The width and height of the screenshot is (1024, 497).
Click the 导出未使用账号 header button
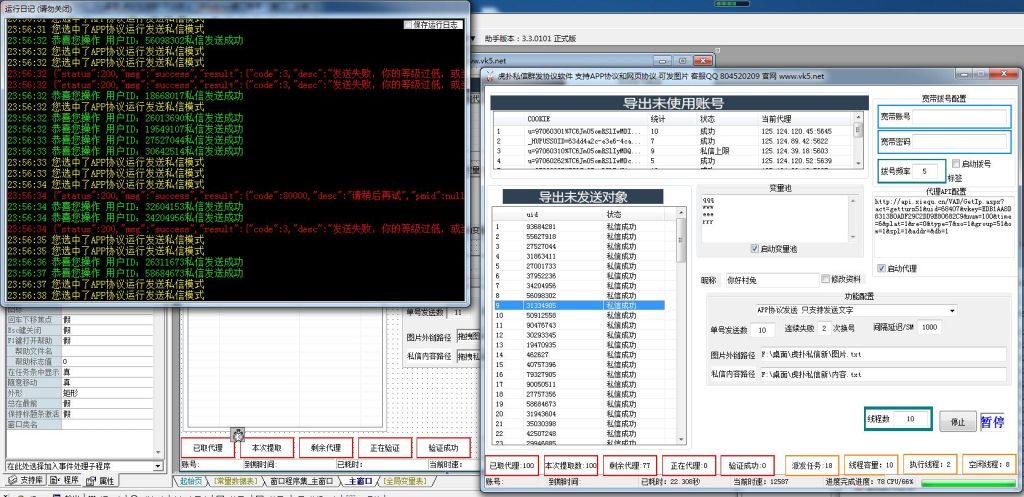coord(679,103)
